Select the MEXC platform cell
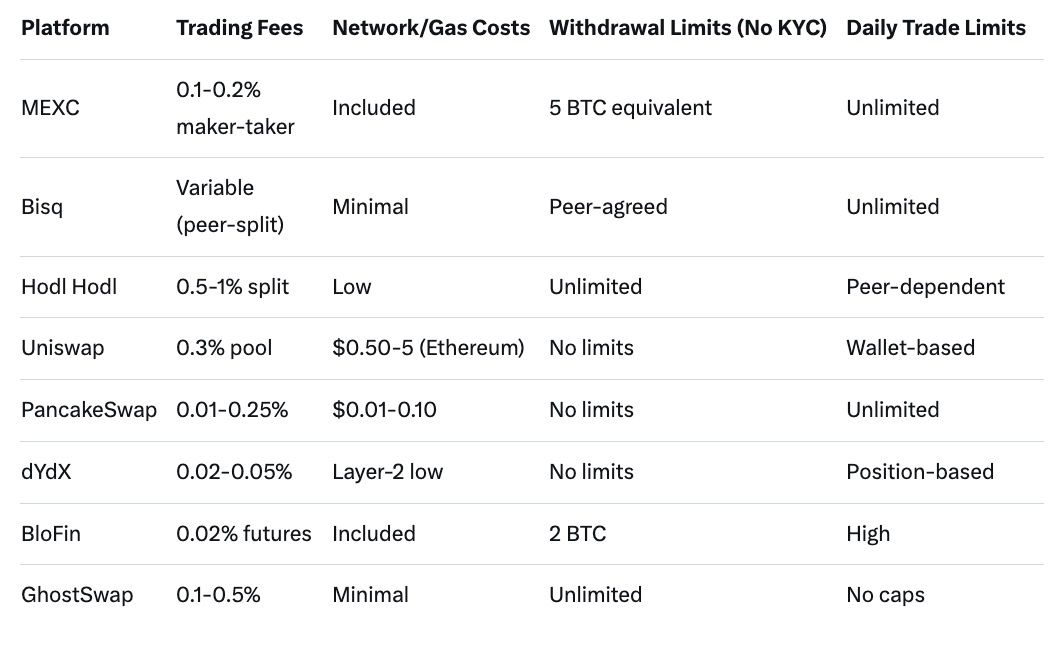This screenshot has width=1054, height=646. [50, 108]
